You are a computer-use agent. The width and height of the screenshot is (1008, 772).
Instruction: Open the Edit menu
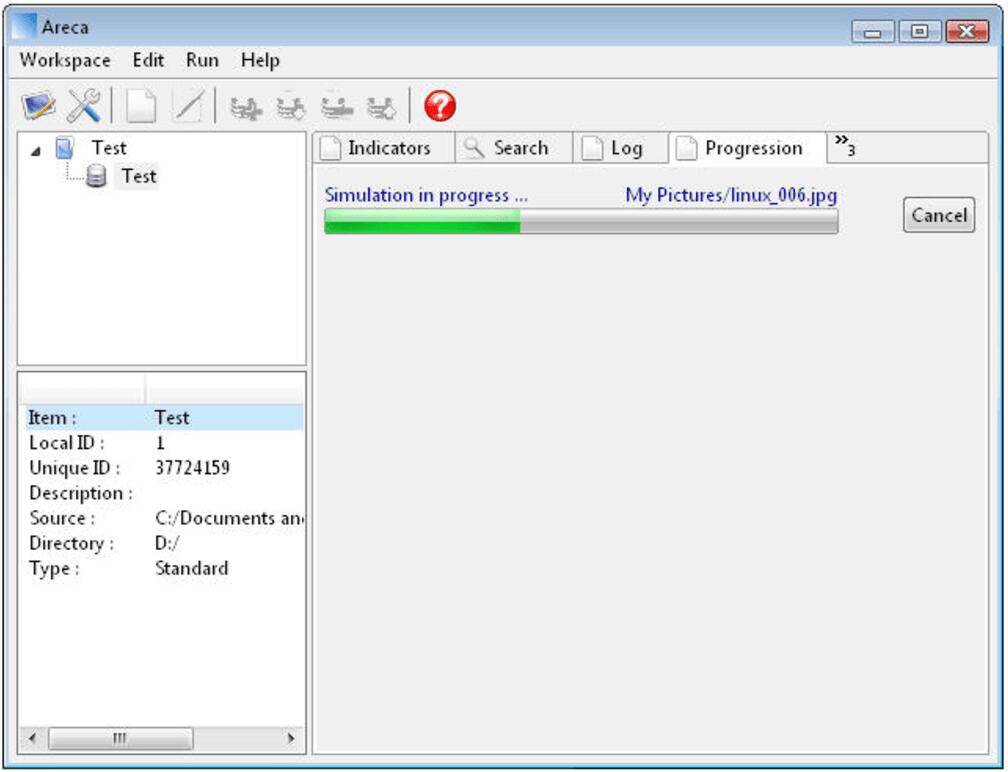tap(148, 60)
